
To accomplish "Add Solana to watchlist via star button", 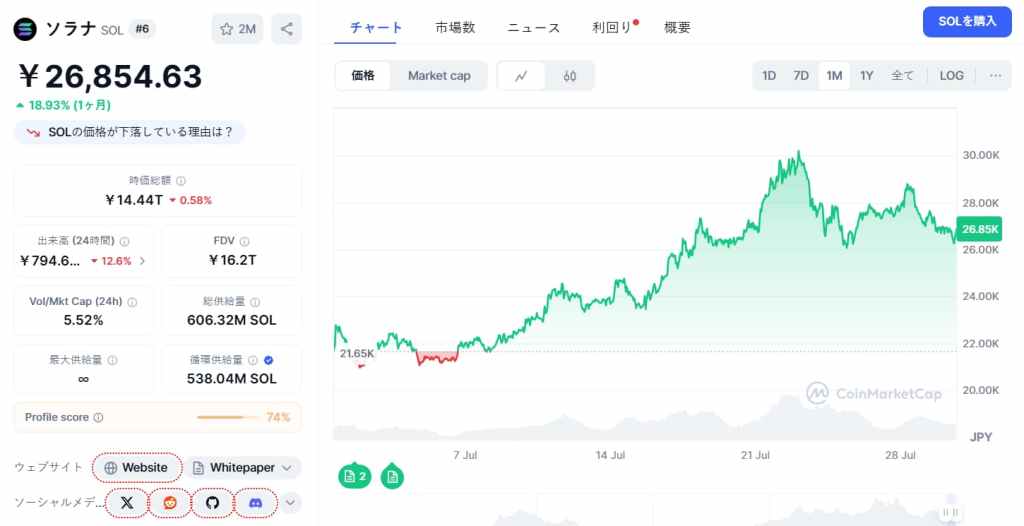I will [237, 29].
